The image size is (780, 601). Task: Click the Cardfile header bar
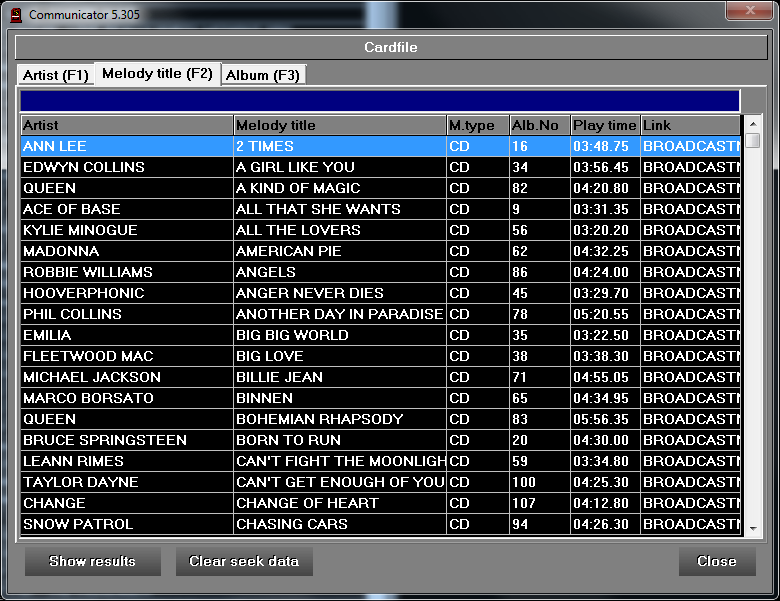[x=391, y=47]
